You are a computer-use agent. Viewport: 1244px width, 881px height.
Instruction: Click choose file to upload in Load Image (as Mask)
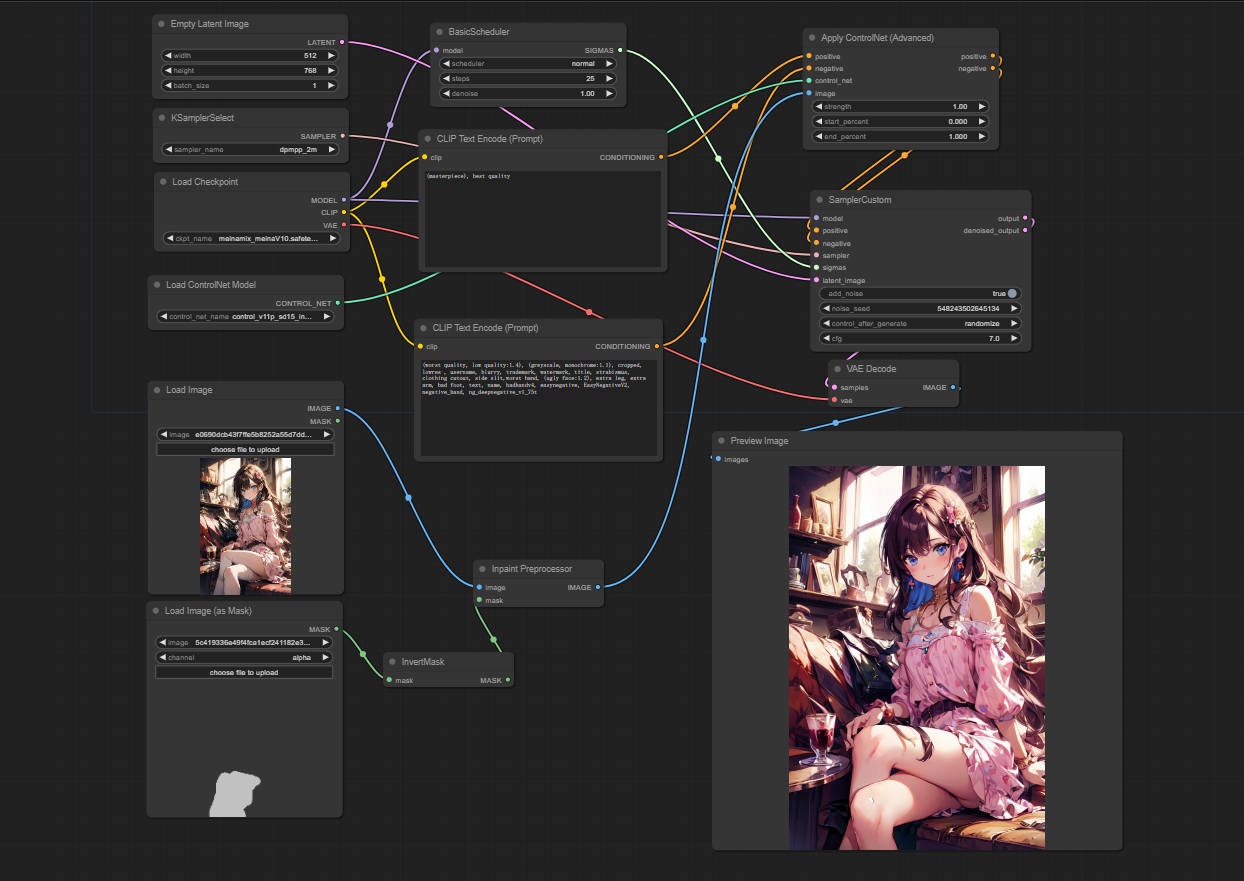coord(244,672)
